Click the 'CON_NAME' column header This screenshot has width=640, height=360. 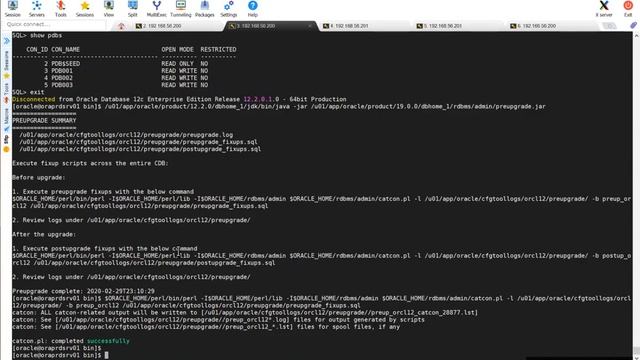click(x=65, y=49)
